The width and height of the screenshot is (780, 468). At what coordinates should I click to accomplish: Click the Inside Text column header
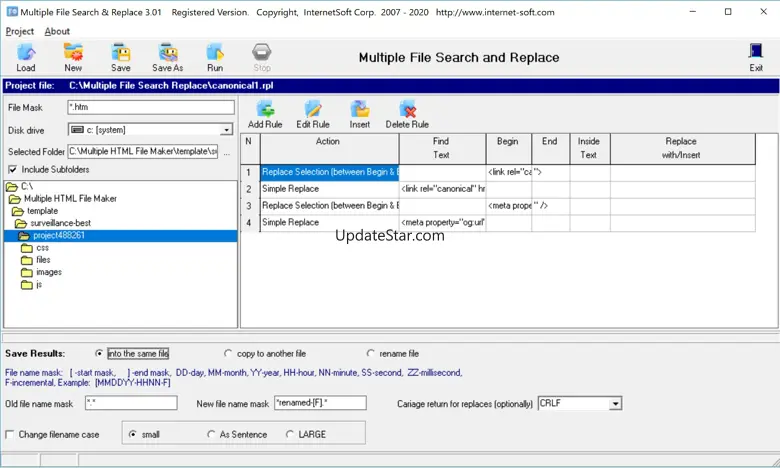[589, 149]
